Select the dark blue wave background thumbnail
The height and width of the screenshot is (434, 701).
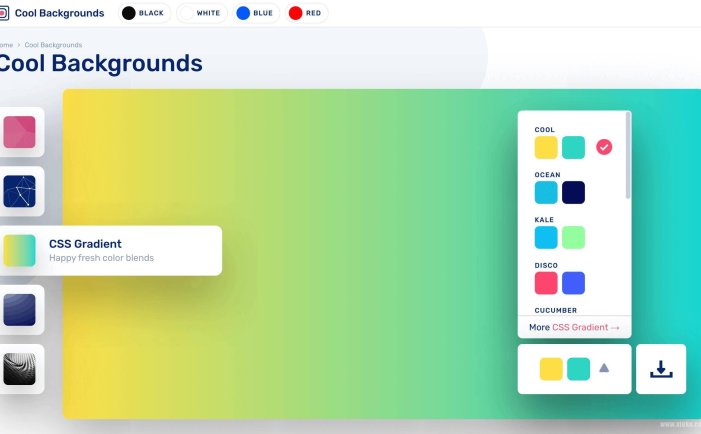(19, 310)
